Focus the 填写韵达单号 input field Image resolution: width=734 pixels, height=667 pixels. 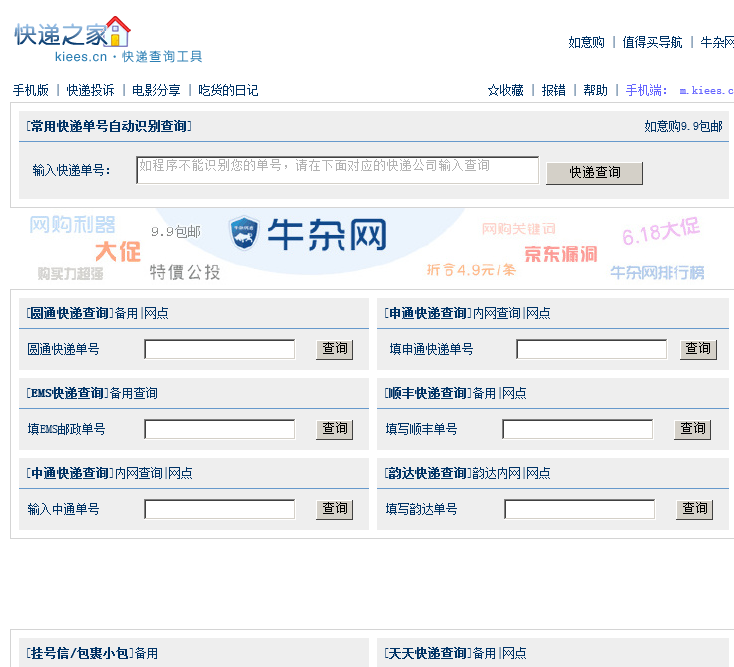pos(580,509)
